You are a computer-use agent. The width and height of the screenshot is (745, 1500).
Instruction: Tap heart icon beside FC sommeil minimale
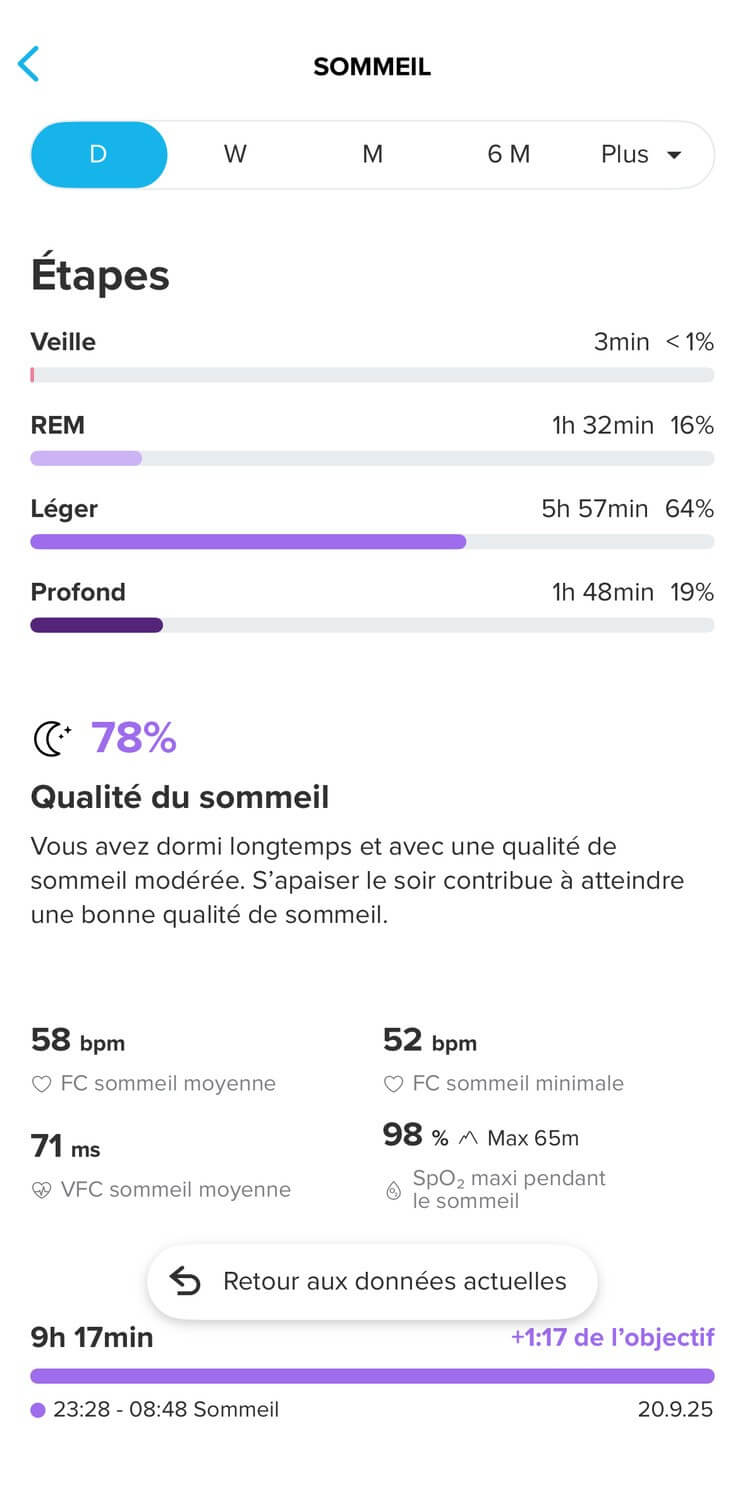[393, 1084]
